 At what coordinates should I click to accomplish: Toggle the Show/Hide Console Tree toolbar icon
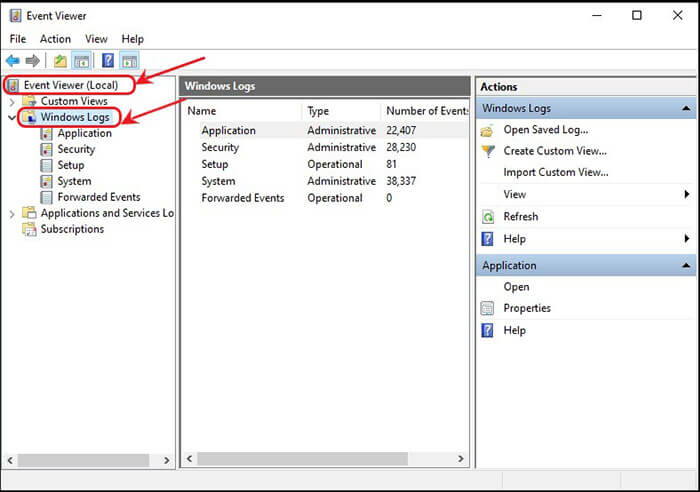pos(82,61)
